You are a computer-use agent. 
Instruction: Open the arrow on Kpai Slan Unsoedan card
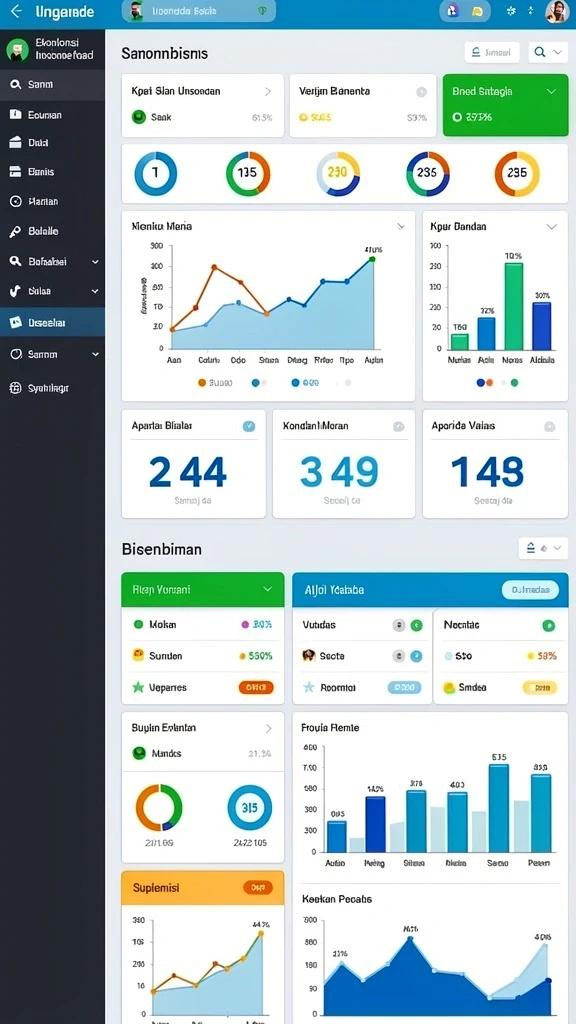pos(268,91)
